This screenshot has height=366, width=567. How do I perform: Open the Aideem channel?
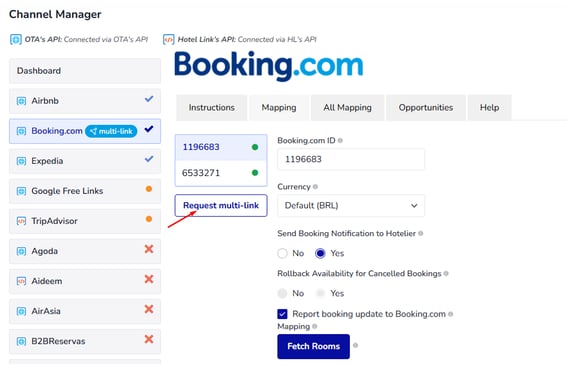(85, 281)
